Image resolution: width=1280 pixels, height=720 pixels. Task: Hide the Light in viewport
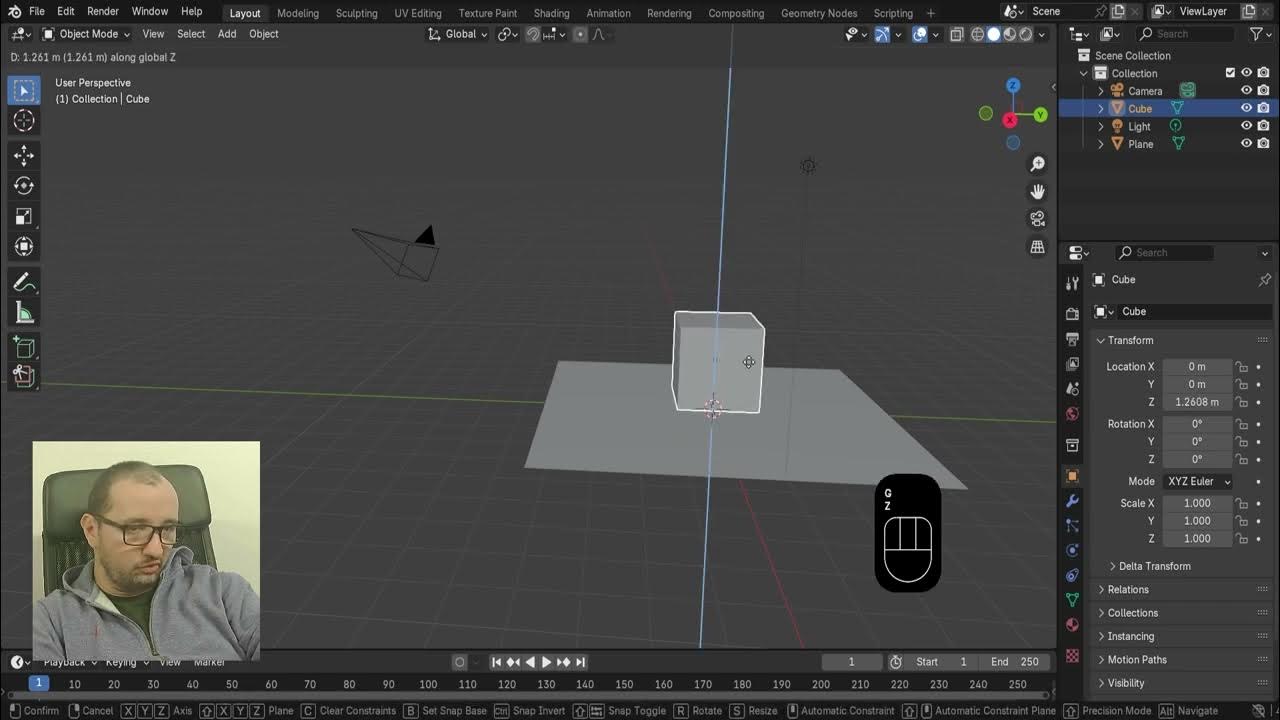pyautogui.click(x=1246, y=126)
